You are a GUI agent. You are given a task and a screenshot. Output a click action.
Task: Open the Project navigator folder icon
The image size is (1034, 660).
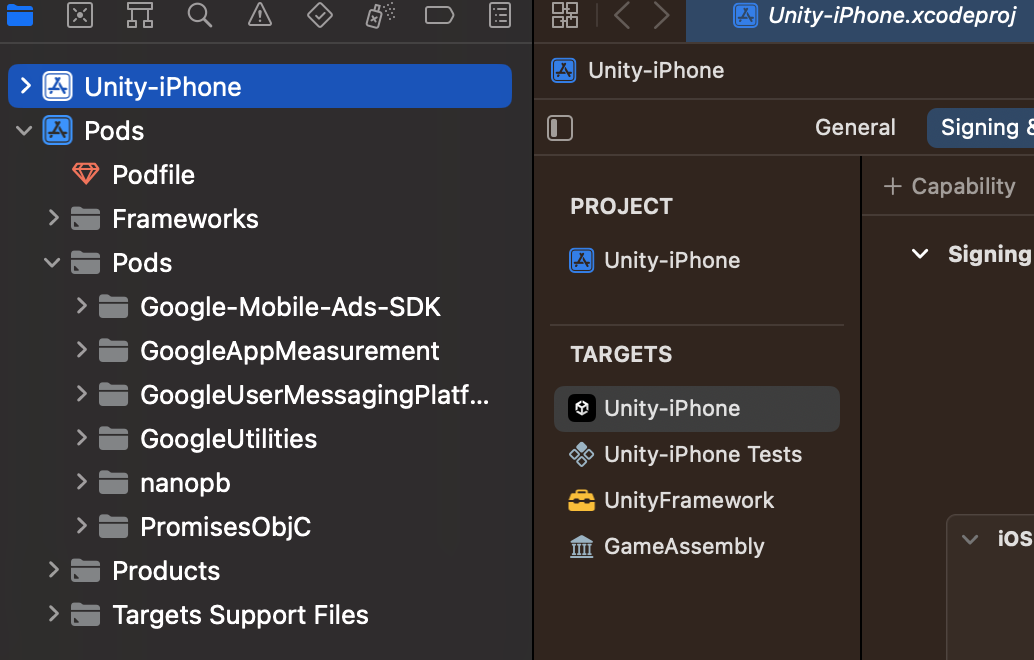point(20,15)
